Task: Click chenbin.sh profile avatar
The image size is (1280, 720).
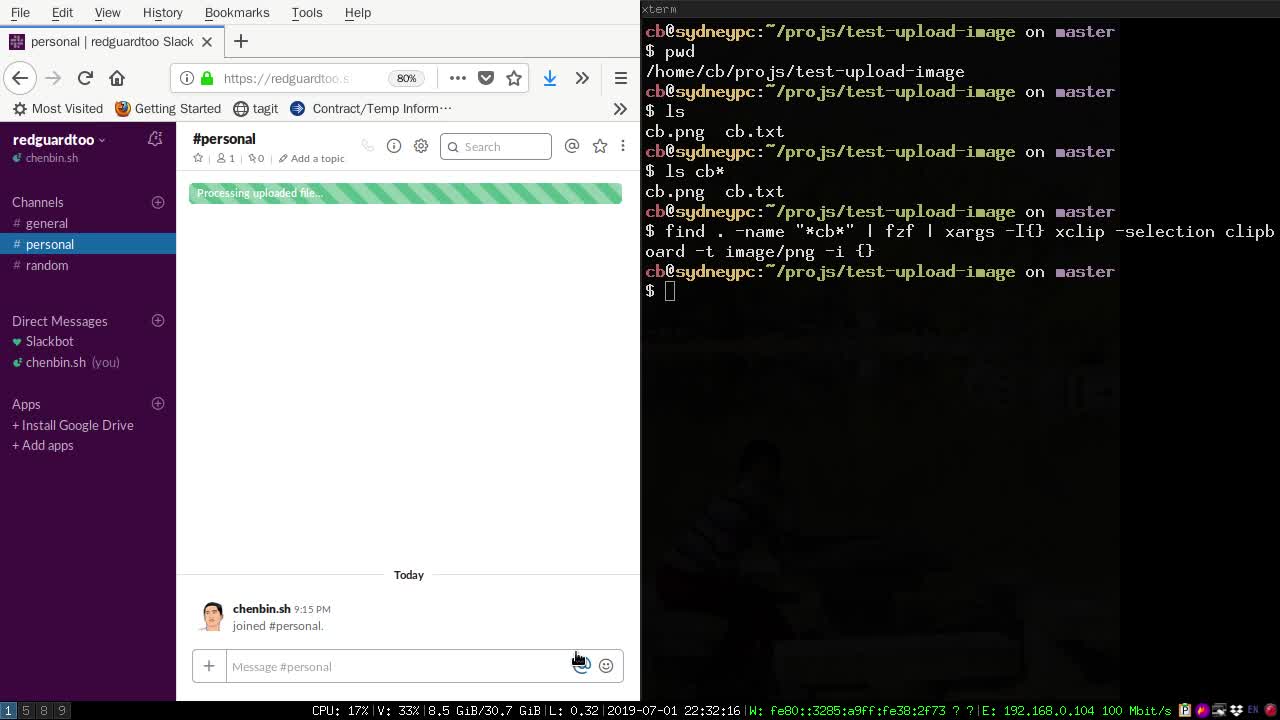Action: [212, 616]
